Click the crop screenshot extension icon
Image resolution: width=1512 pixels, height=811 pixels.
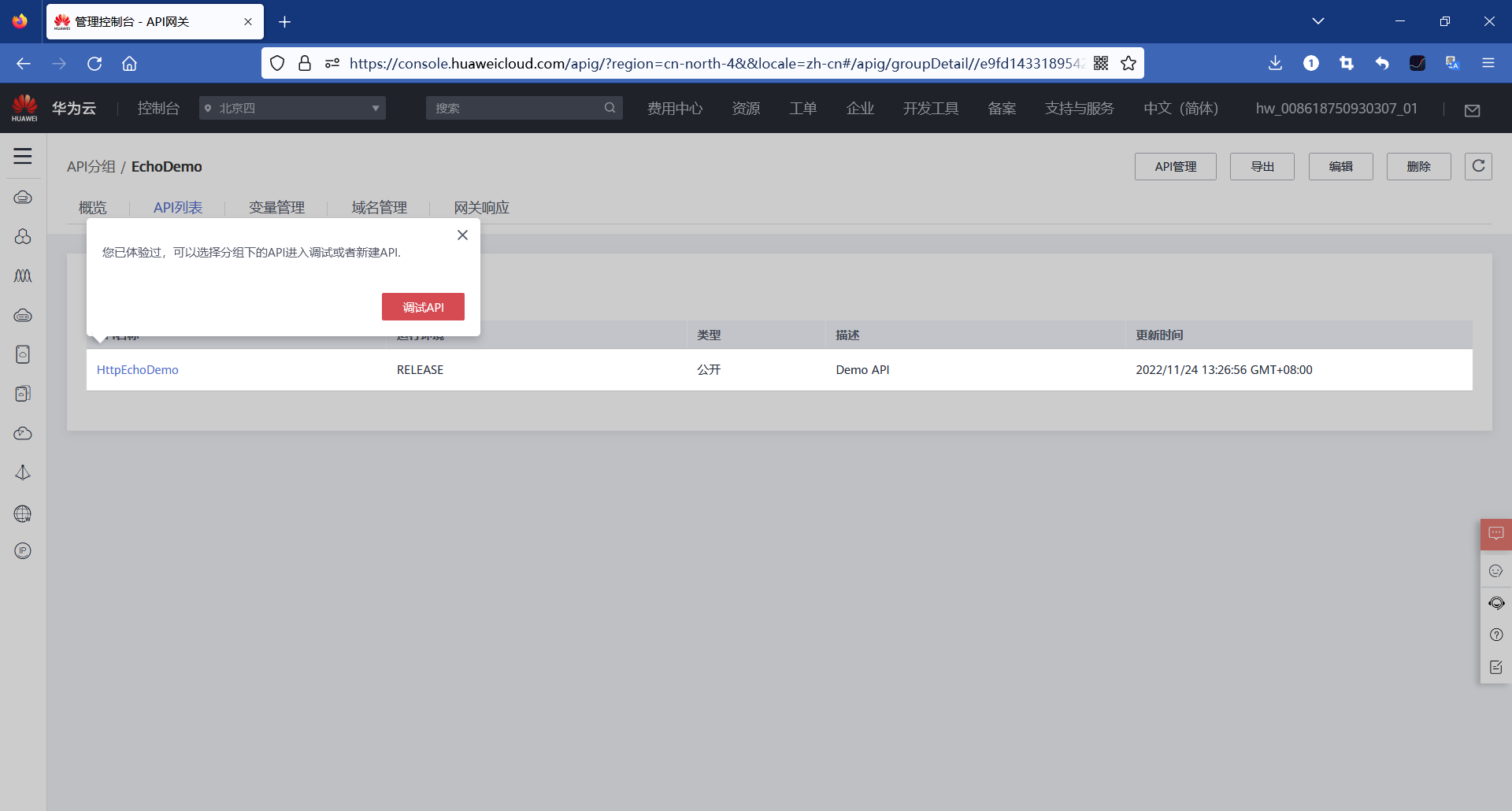click(x=1346, y=63)
